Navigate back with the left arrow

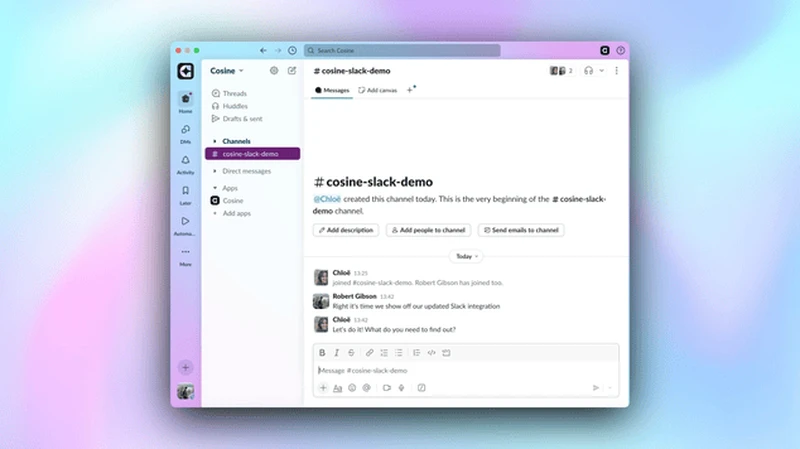point(263,51)
